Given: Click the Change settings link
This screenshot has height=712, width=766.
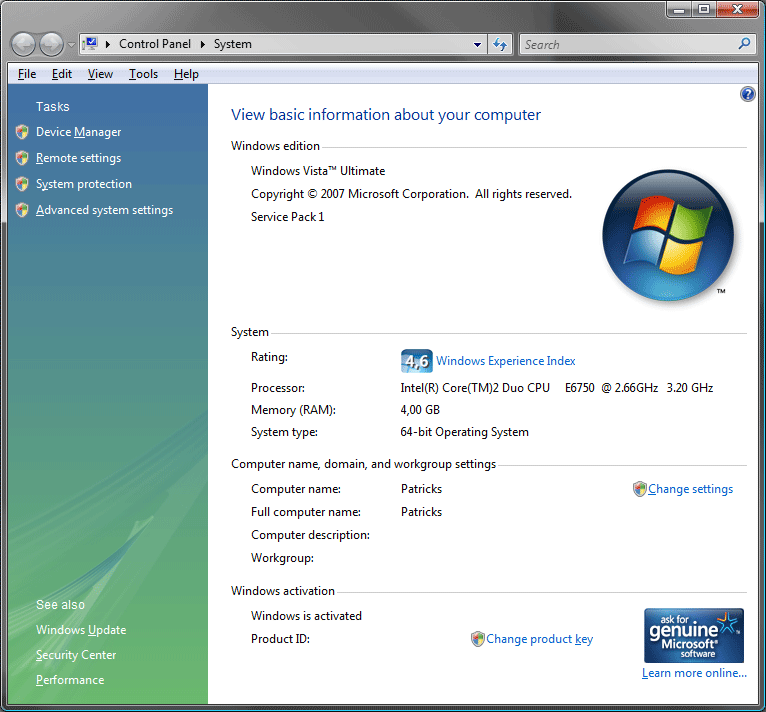Looking at the screenshot, I should [x=690, y=489].
